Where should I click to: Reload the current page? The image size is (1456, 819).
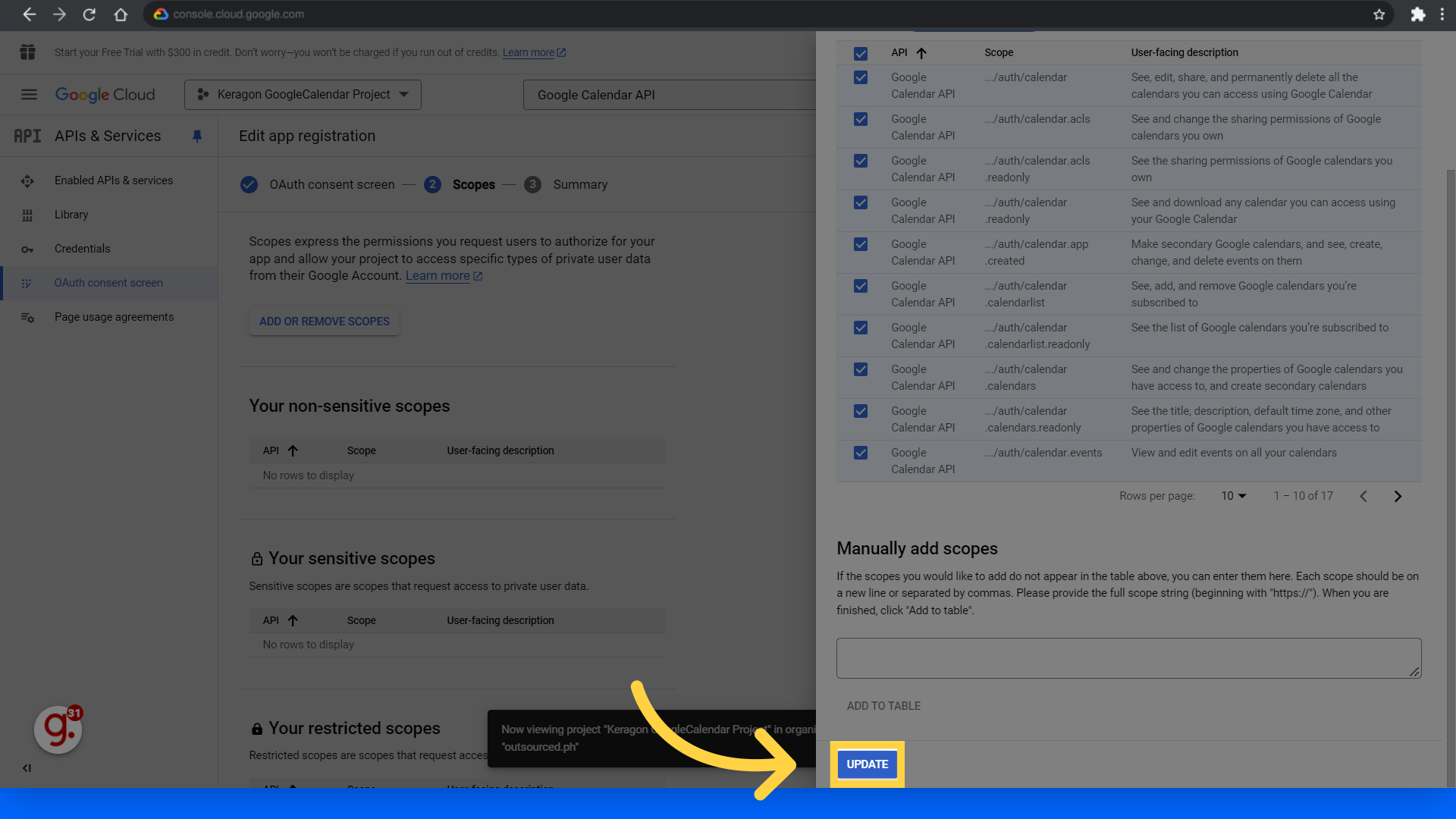pyautogui.click(x=89, y=14)
